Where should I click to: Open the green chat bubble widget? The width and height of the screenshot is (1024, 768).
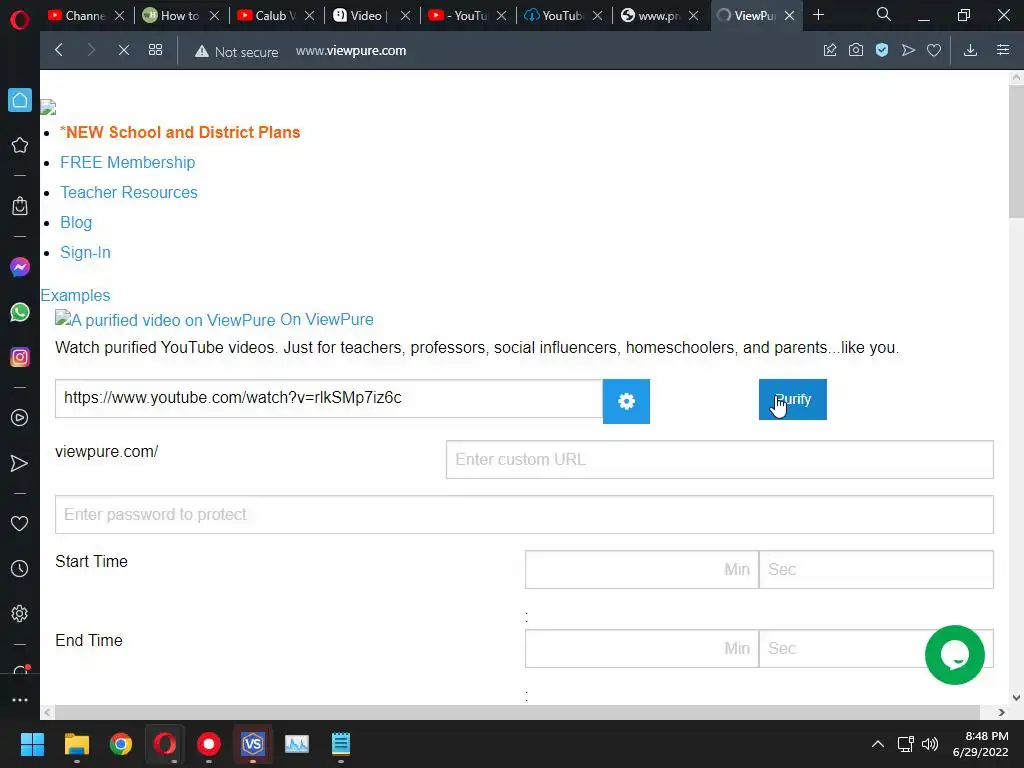click(955, 655)
